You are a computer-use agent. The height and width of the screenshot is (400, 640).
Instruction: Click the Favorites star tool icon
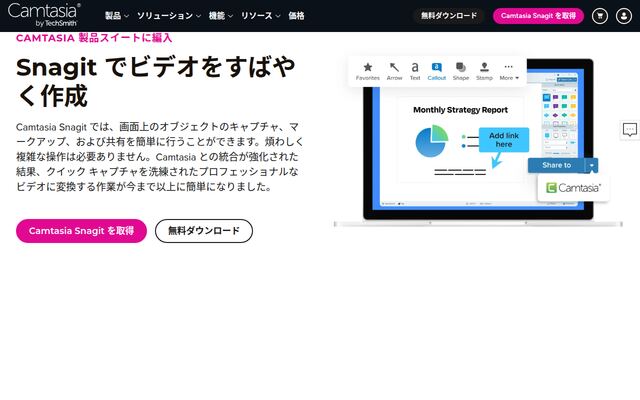click(x=368, y=71)
